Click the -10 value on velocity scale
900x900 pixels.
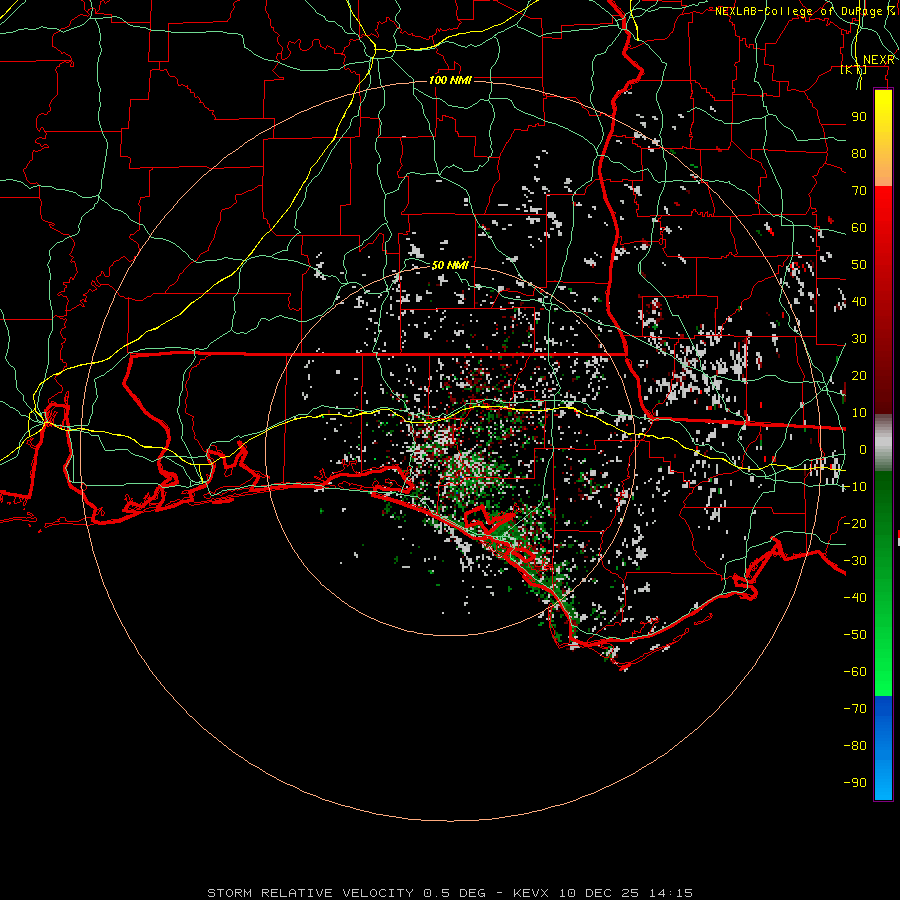point(855,487)
